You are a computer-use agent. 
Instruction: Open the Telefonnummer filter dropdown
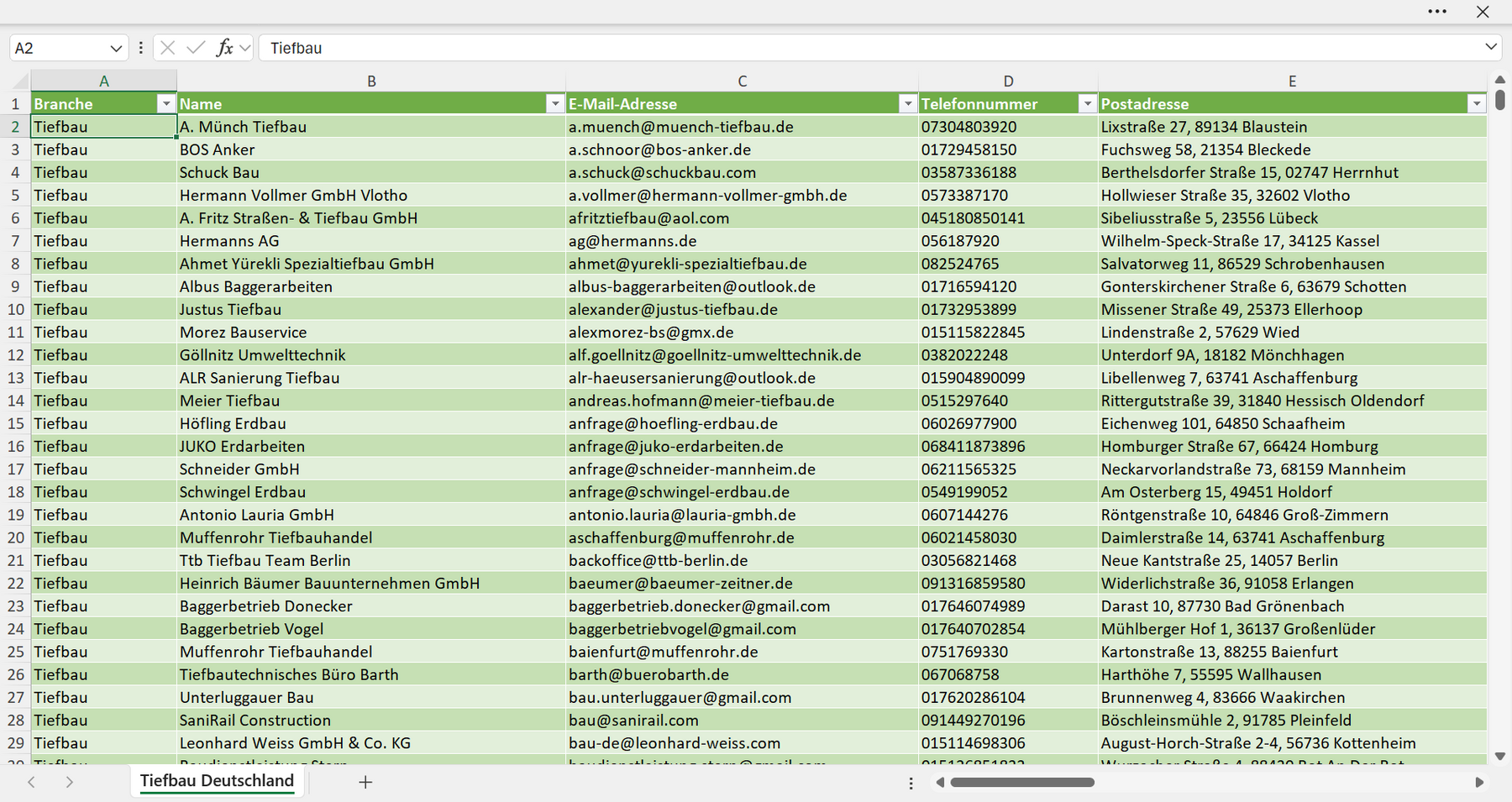click(x=1087, y=103)
